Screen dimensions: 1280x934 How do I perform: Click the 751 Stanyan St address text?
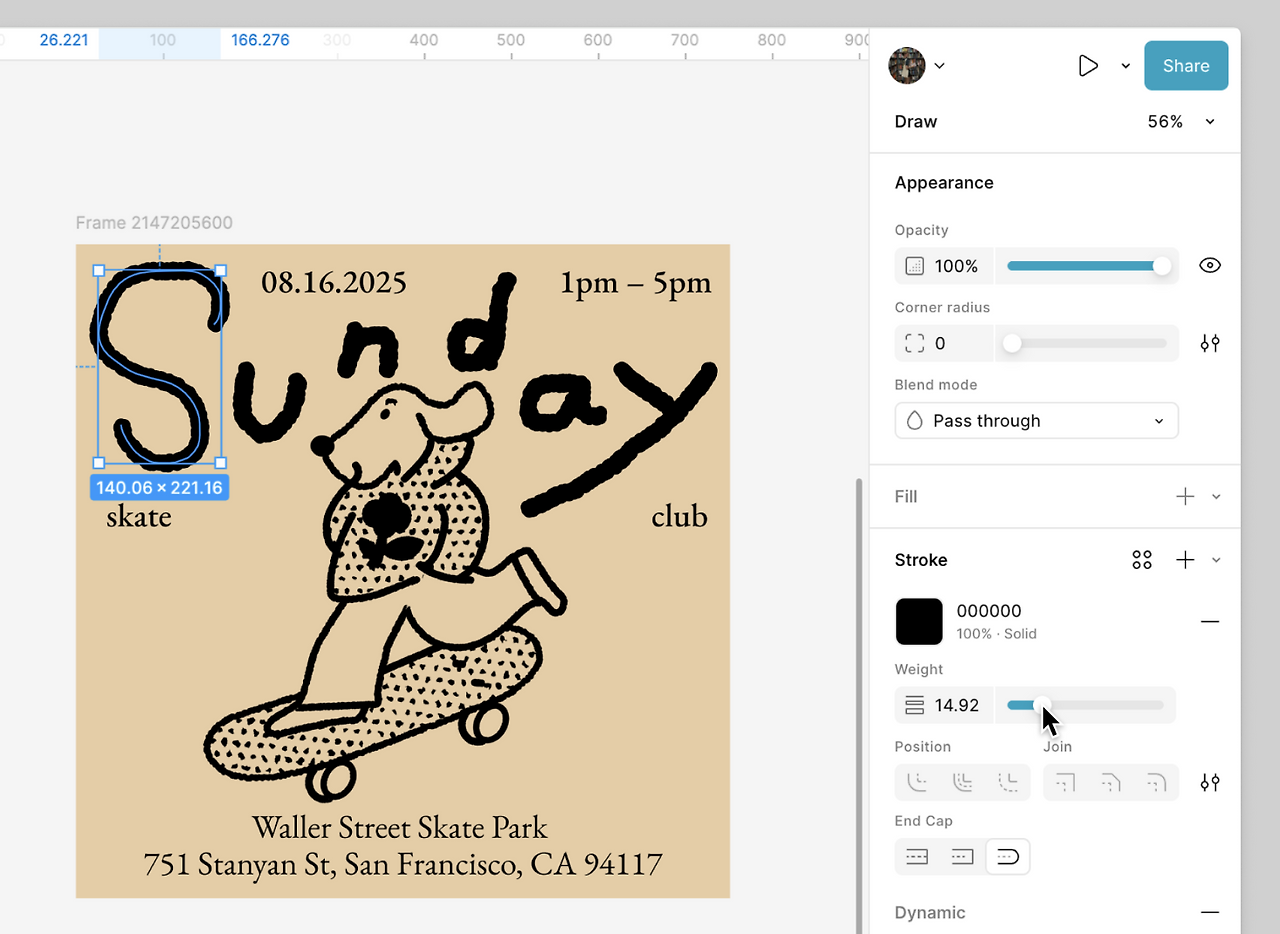coord(403,864)
